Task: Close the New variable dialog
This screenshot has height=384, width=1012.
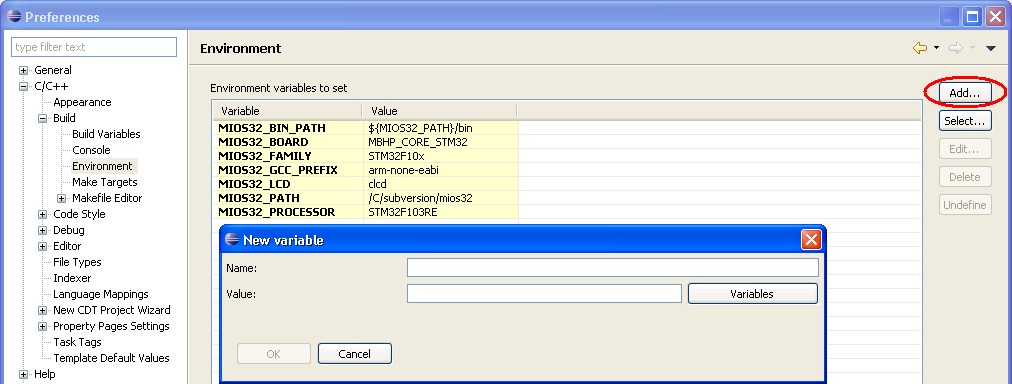Action: click(811, 240)
